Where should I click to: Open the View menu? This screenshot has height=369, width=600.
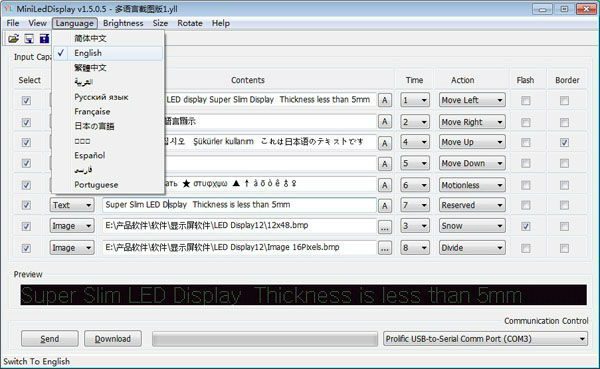[x=37, y=23]
